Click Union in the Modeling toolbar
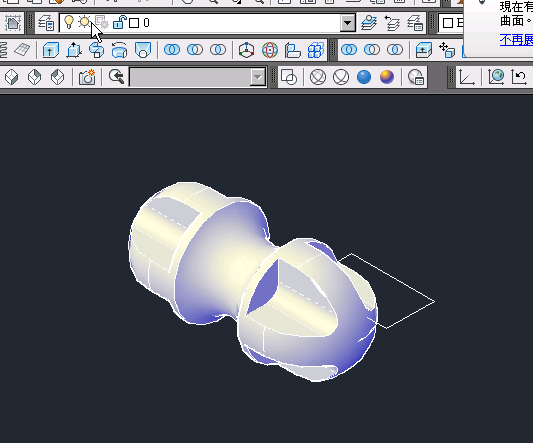 [x=172, y=50]
